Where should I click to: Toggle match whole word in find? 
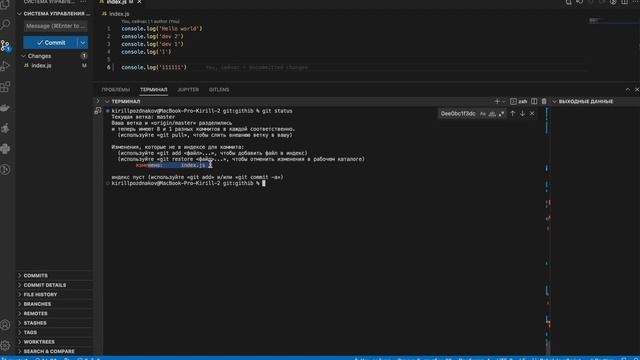tap(492, 114)
